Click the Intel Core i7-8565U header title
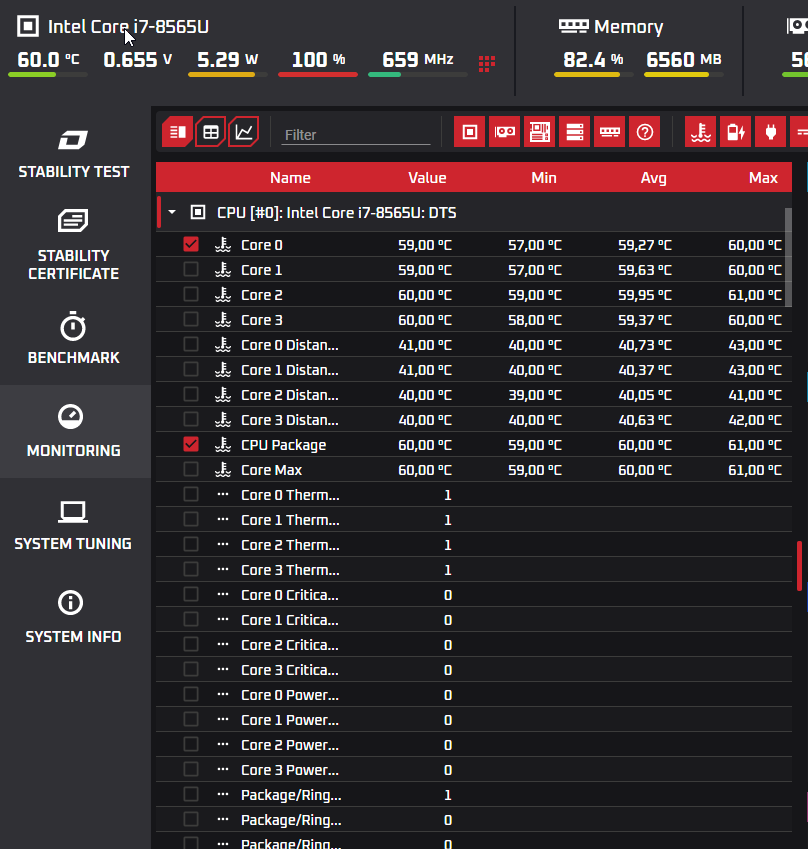808x849 pixels. pos(128,27)
